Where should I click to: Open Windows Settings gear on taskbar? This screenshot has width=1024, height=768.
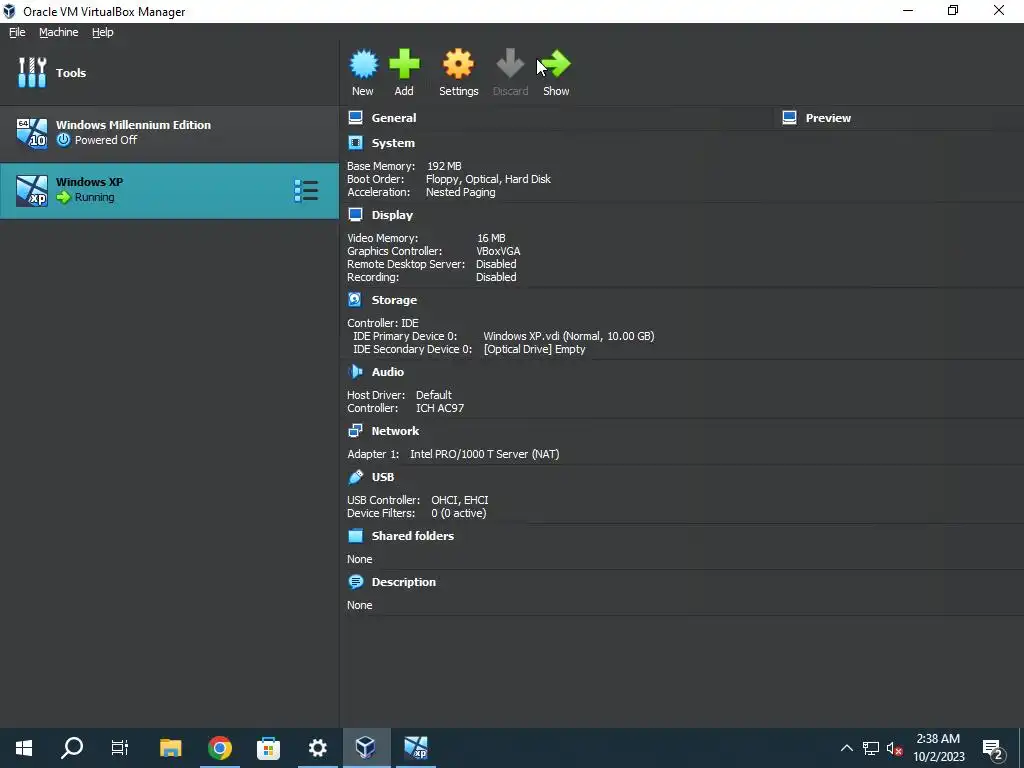pyautogui.click(x=317, y=748)
